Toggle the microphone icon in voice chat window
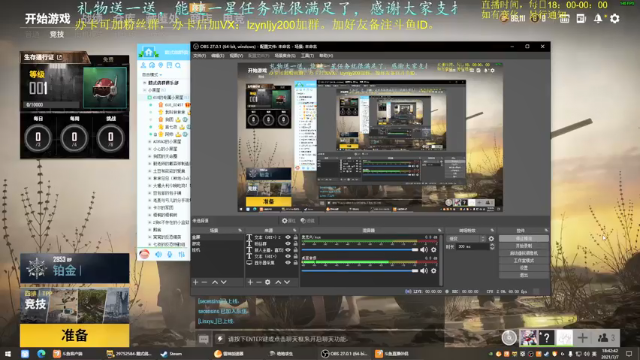Image resolution: width=640 pixels, height=360 pixels. click(170, 254)
